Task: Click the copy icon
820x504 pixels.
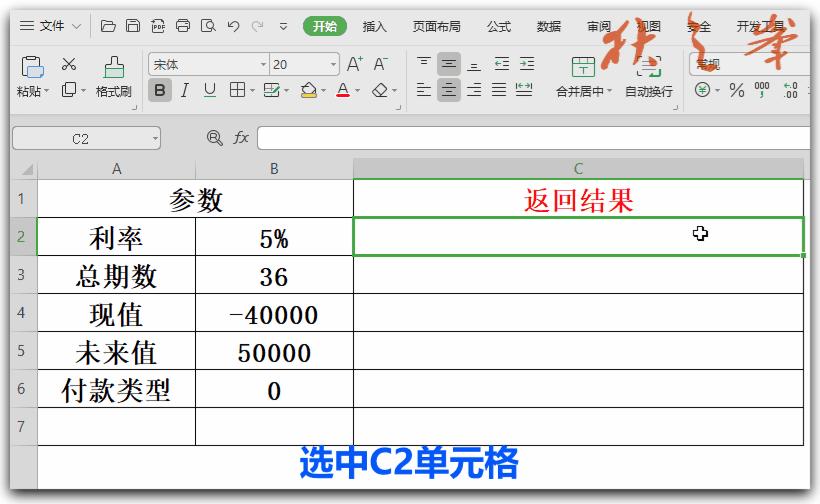Action: (69, 90)
